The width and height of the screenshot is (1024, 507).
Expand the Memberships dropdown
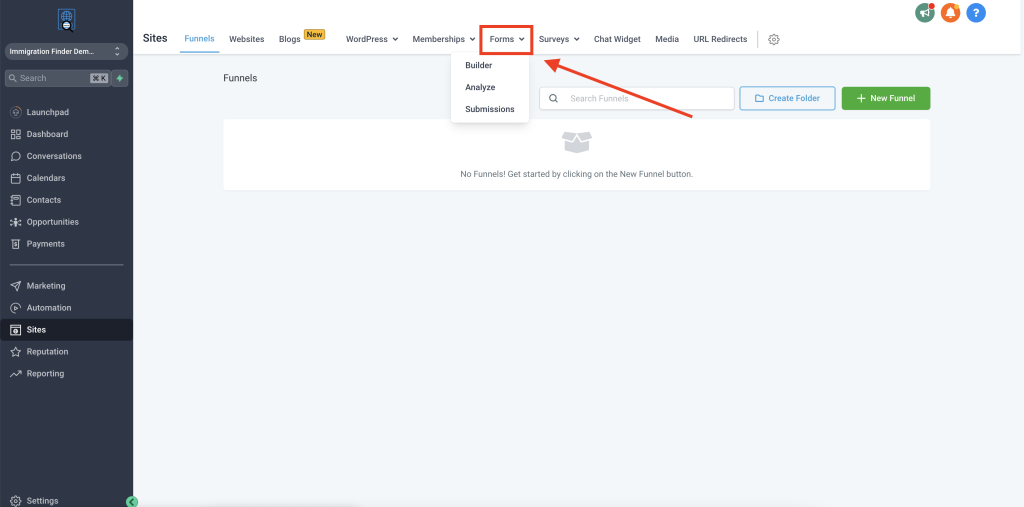(444, 39)
